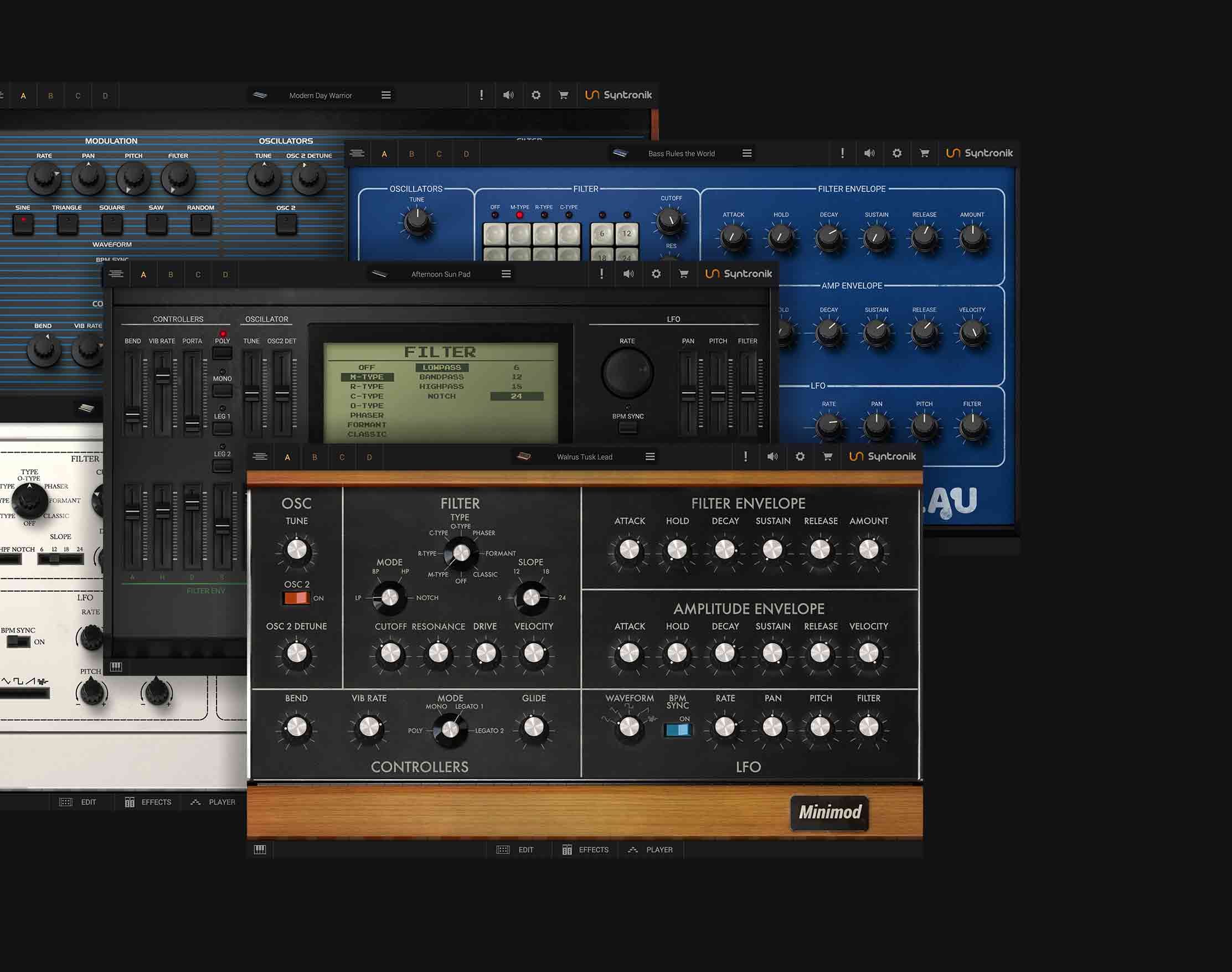The width and height of the screenshot is (1232, 972).
Task: Click Walrus Tusk Lead preset name
Action: tap(585, 457)
